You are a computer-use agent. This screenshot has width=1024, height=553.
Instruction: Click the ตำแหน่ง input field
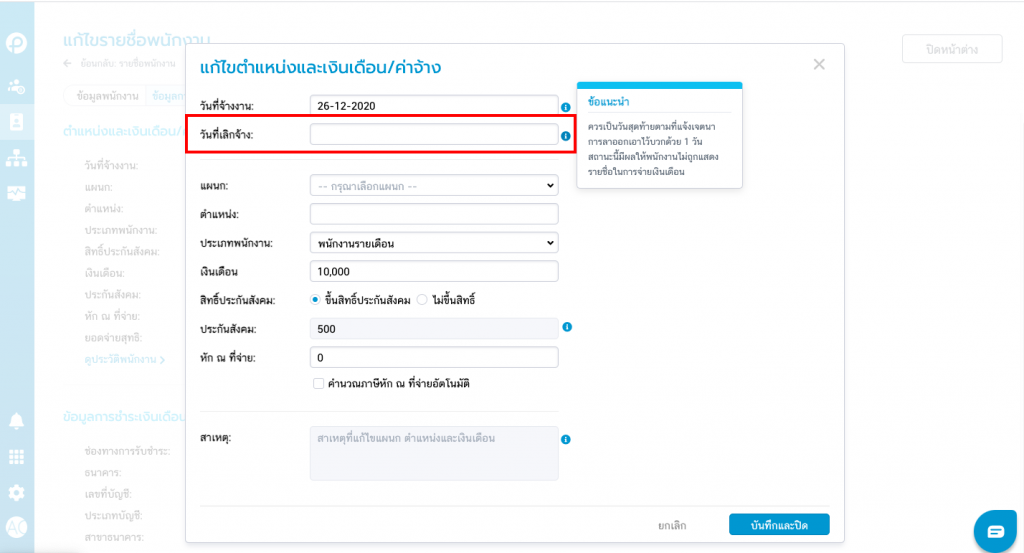(x=434, y=214)
